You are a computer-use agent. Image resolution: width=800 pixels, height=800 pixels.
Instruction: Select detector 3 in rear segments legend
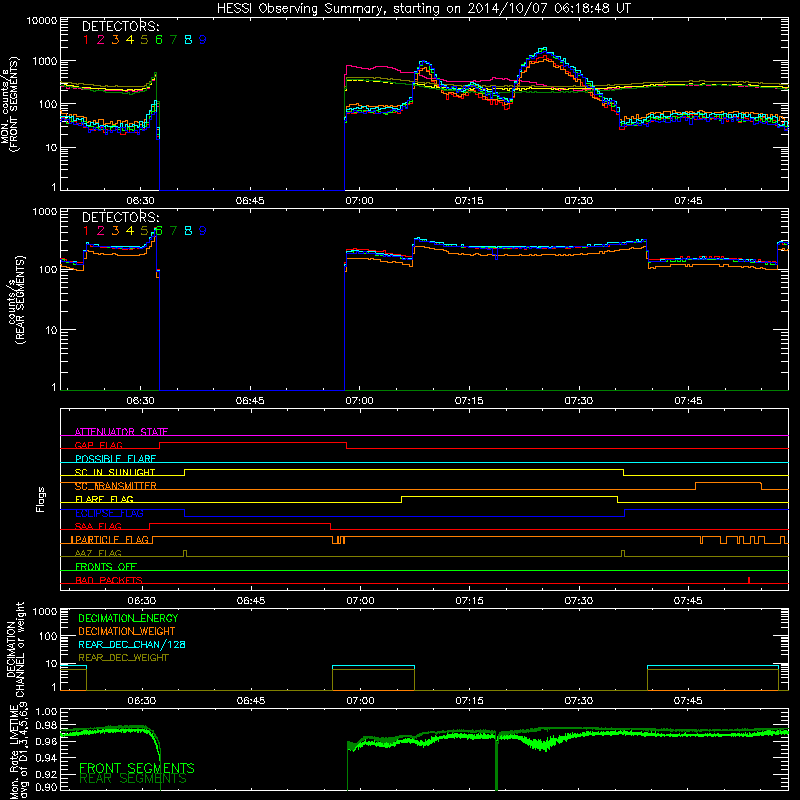click(115, 231)
